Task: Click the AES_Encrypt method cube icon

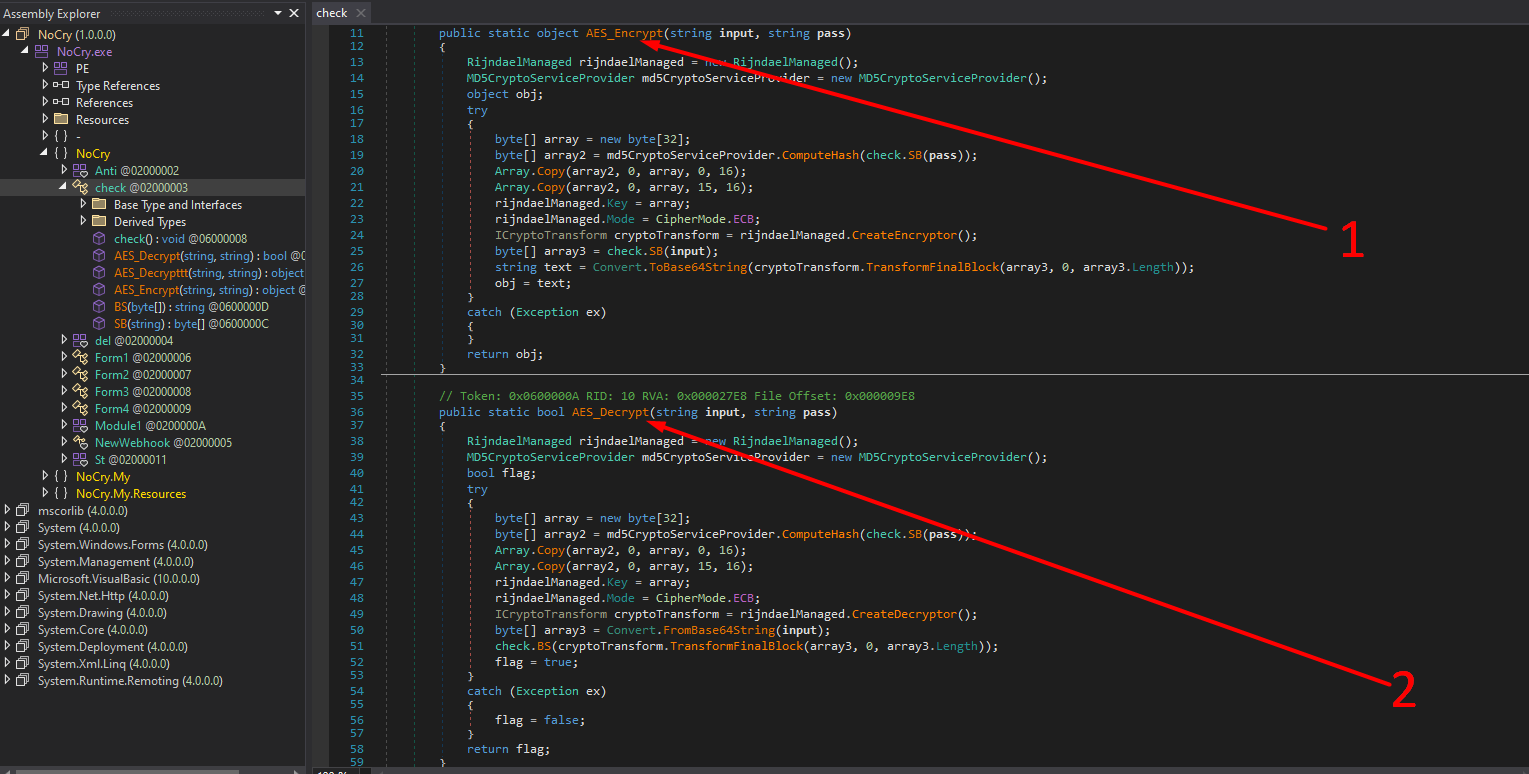Action: pyautogui.click(x=99, y=290)
